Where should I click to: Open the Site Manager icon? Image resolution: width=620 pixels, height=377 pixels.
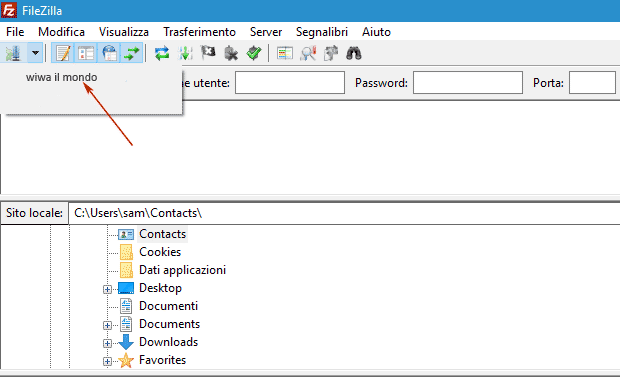click(13, 53)
